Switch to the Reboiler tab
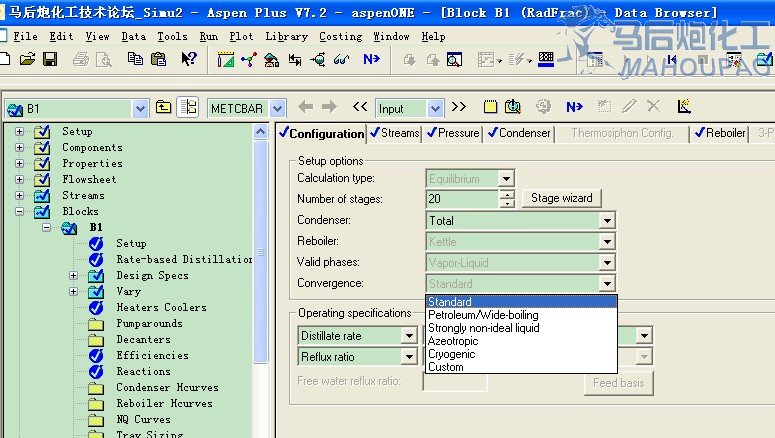 [720, 133]
